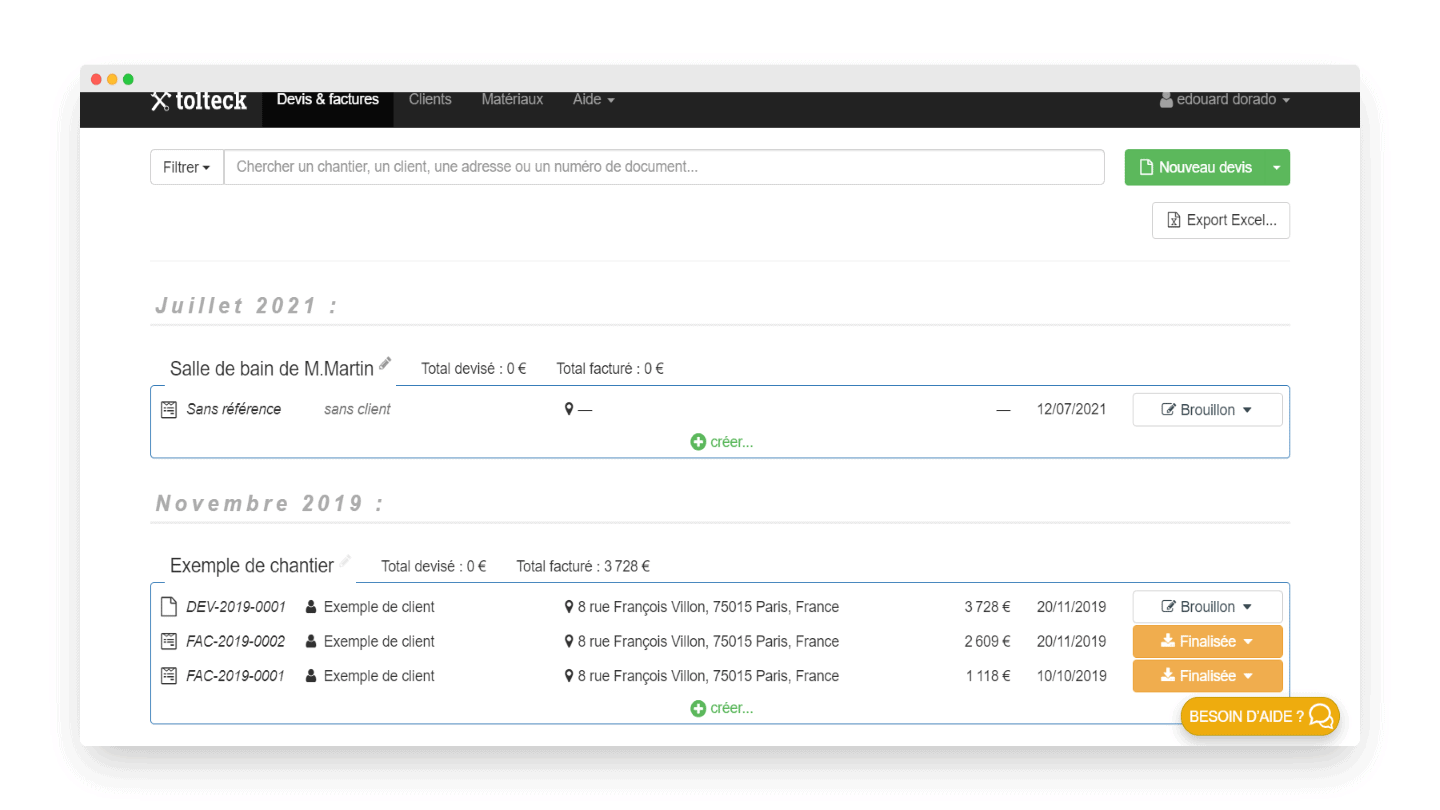Screen dimensions: 1440x810
Task: Open the Finalisée dropdown for FAC-2019-0001
Action: pyautogui.click(x=1207, y=676)
